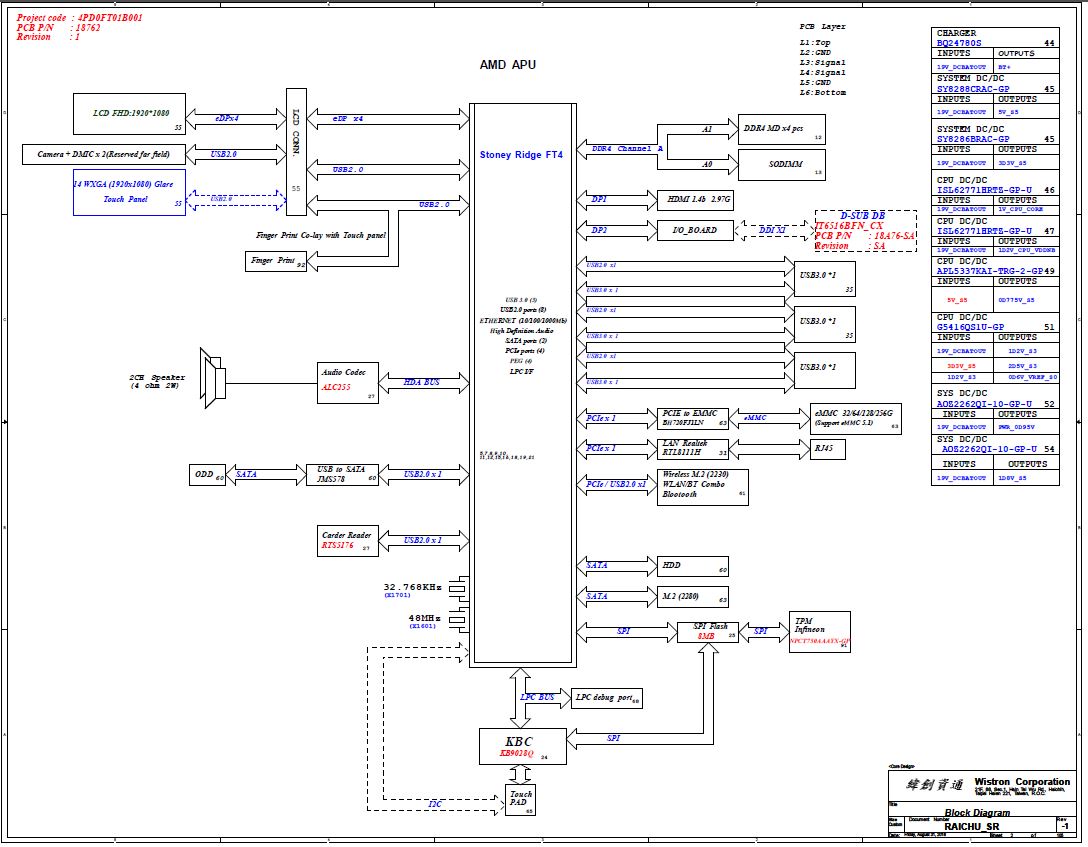Select the LCD FHD:1920*1080 block
1088x847 pixels.
(129, 114)
